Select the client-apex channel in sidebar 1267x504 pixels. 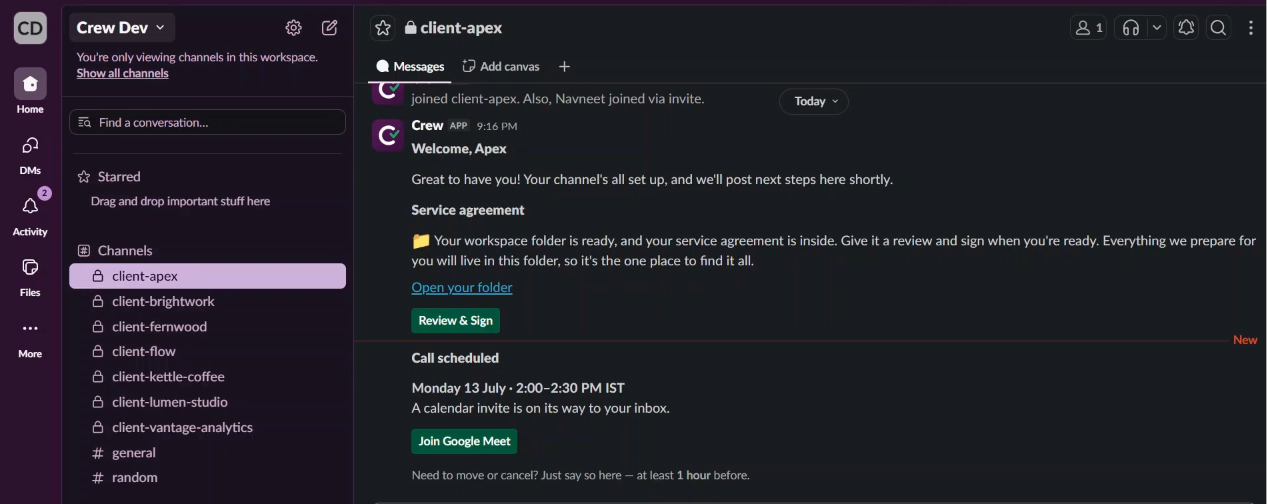(x=208, y=276)
